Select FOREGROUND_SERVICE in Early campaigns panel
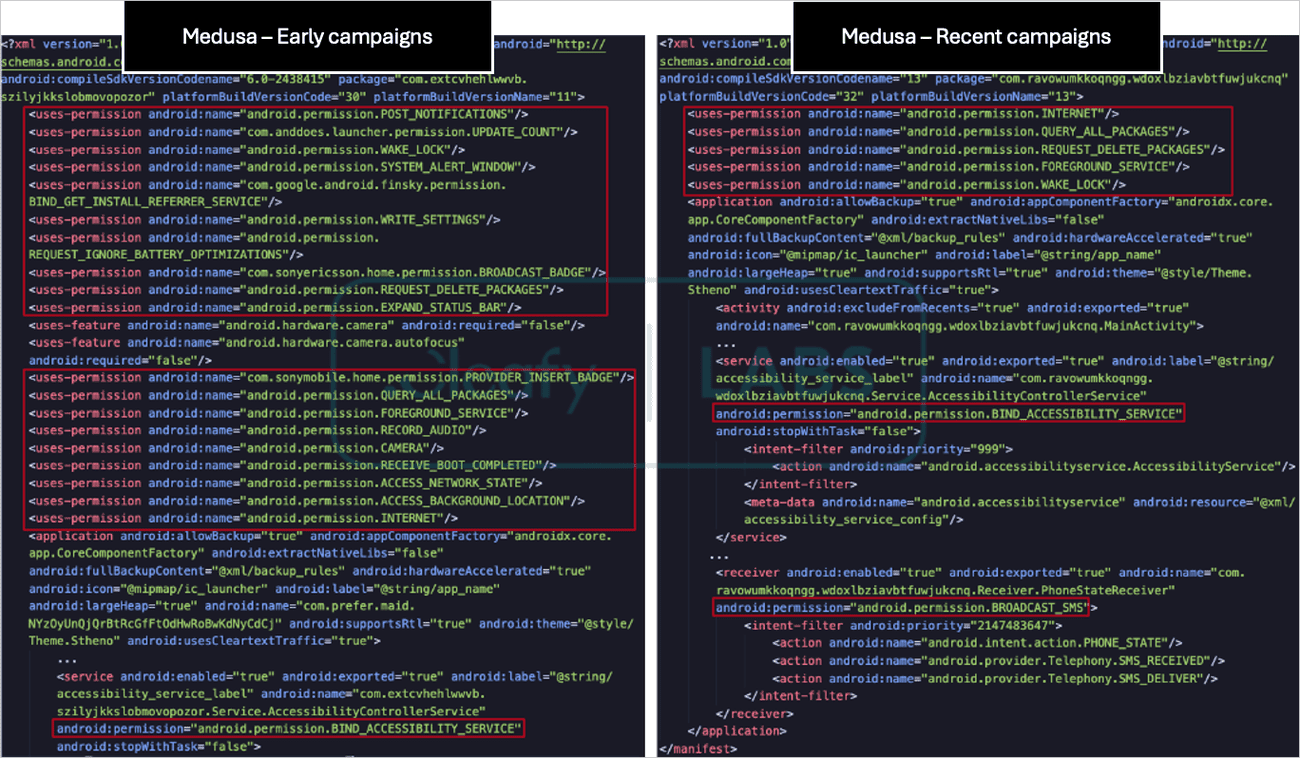 (x=278, y=413)
